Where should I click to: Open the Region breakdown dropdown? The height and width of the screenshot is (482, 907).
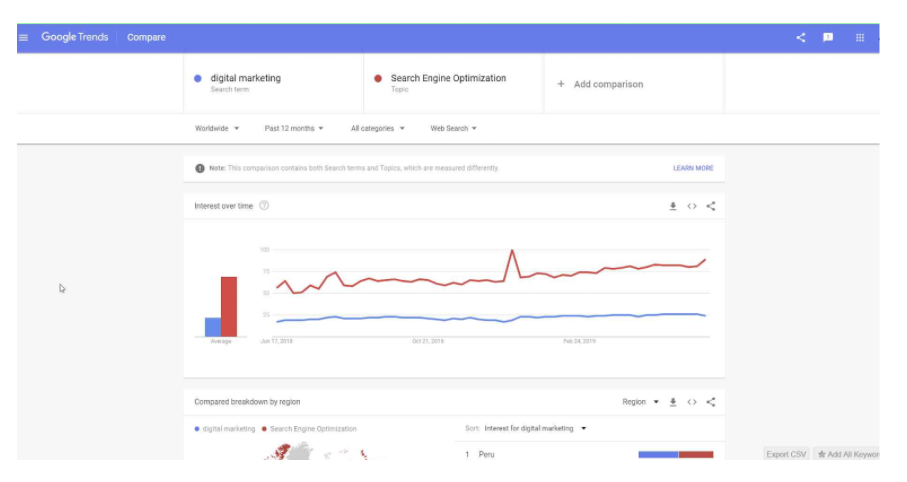coord(640,402)
